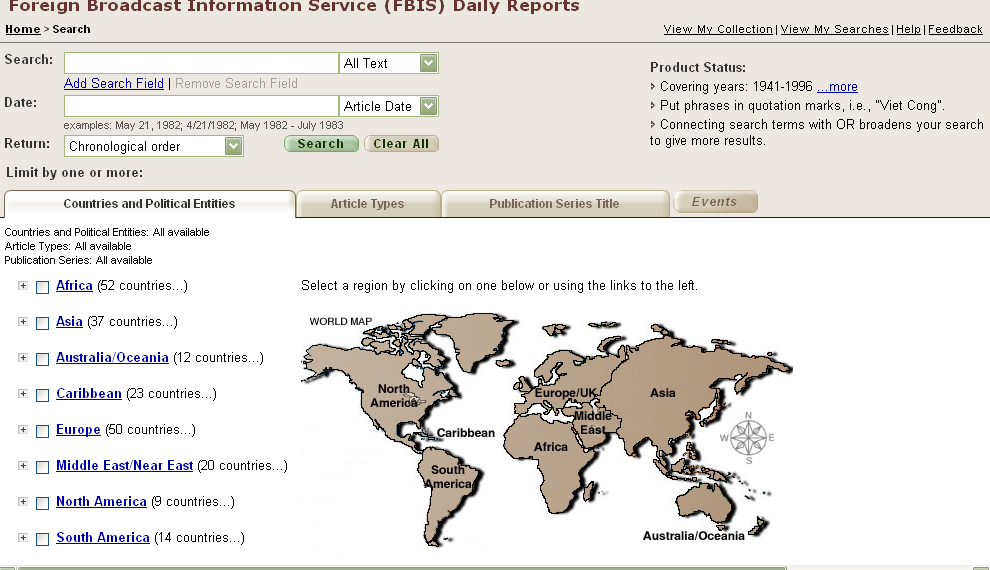This screenshot has width=990, height=570.
Task: Click the Add Search Field link
Action: tap(114, 83)
